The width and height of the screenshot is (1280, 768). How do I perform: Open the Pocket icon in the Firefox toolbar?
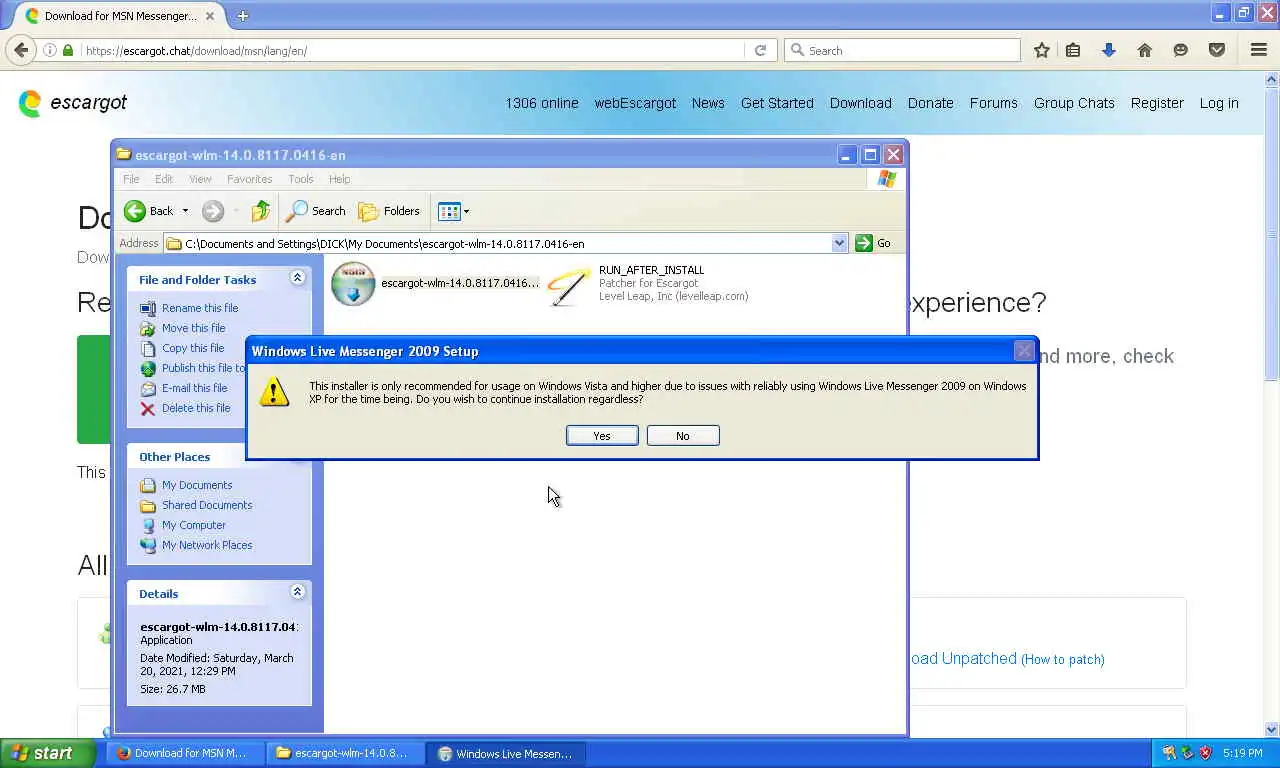click(x=1217, y=50)
